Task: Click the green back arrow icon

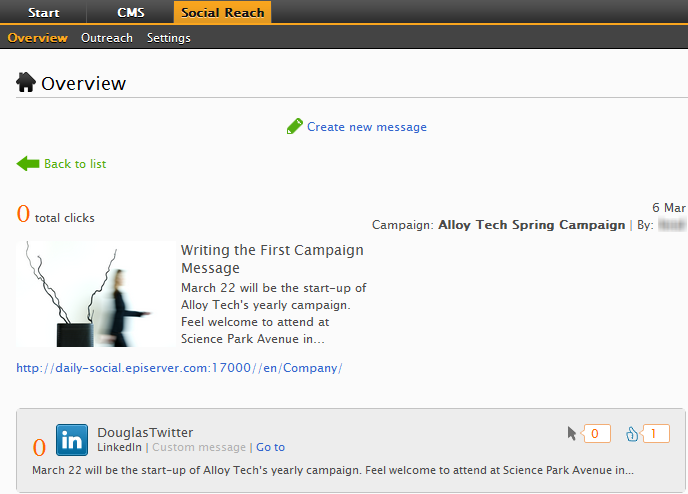Action: coord(27,163)
